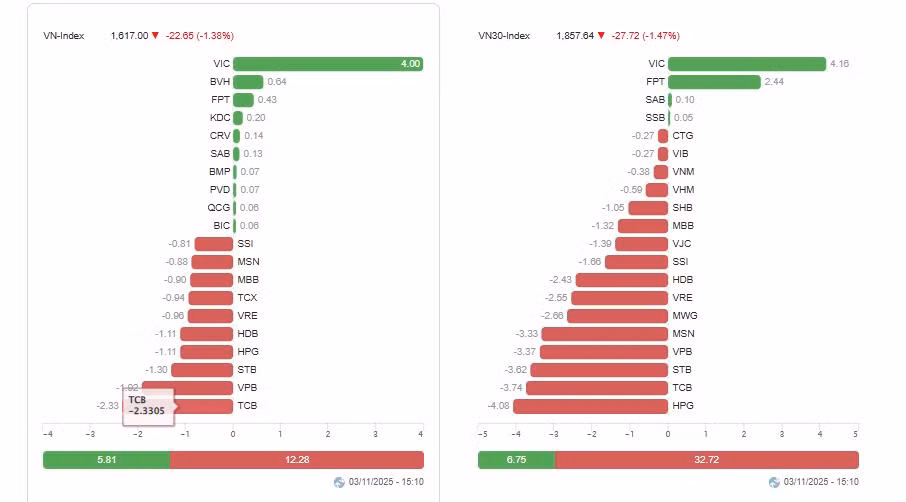
Task: Select the FPT bar in VN30-Index chart
Action: (x=714, y=82)
